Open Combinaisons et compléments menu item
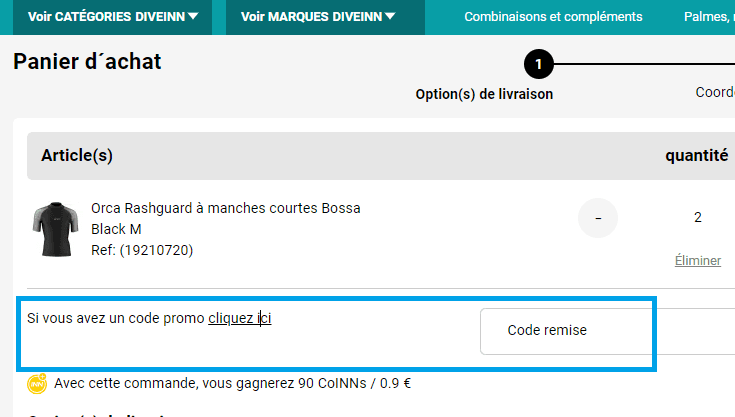Screen dimensions: 735x417 click(x=553, y=17)
